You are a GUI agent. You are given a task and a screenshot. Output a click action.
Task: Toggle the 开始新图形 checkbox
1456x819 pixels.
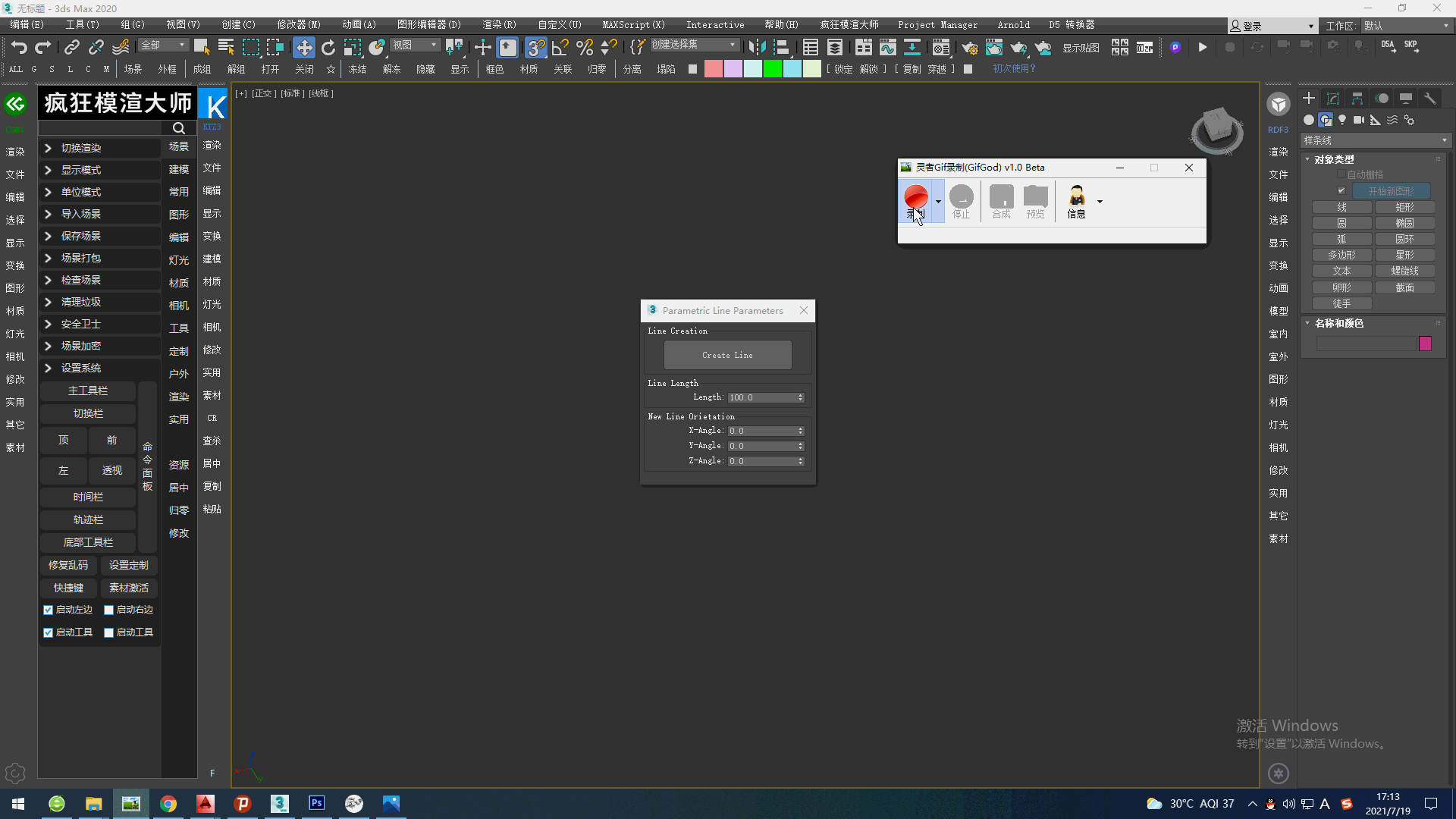pyautogui.click(x=1341, y=191)
